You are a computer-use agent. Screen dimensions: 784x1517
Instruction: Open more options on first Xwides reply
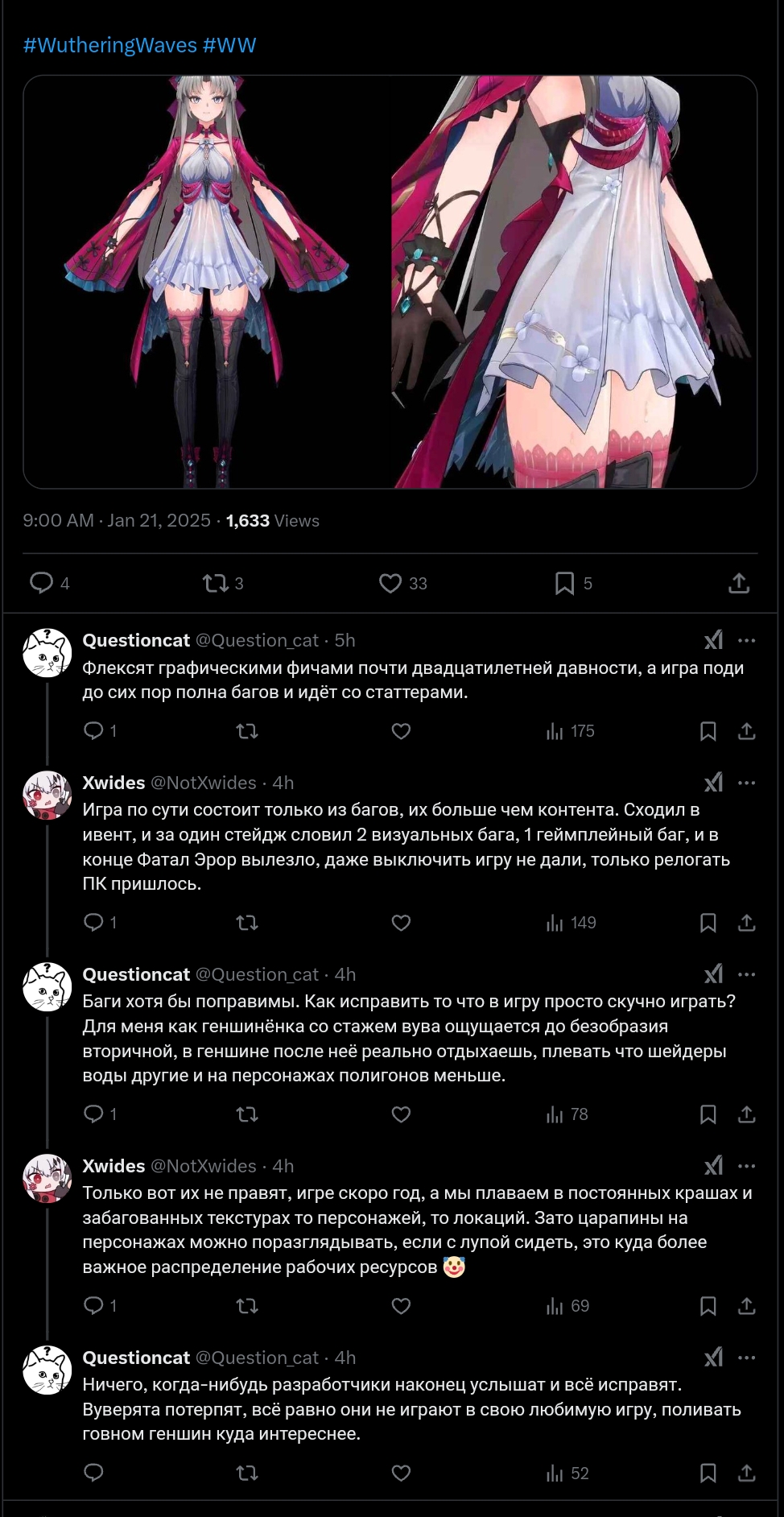[x=747, y=783]
